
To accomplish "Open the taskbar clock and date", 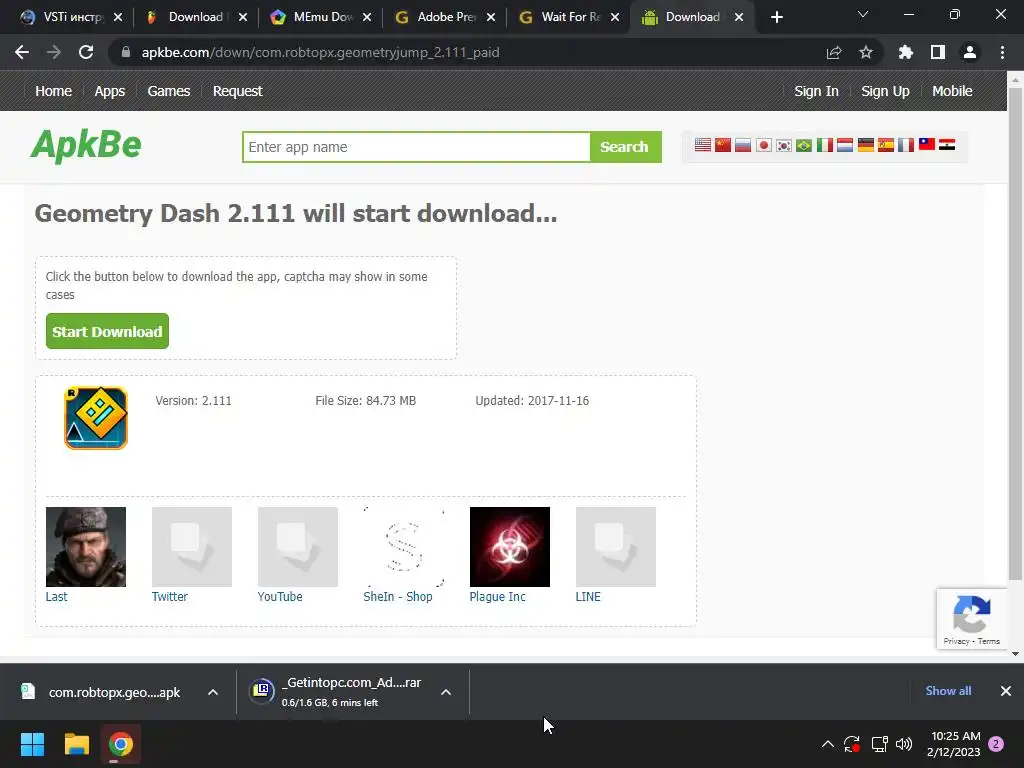I will pyautogui.click(x=953, y=744).
